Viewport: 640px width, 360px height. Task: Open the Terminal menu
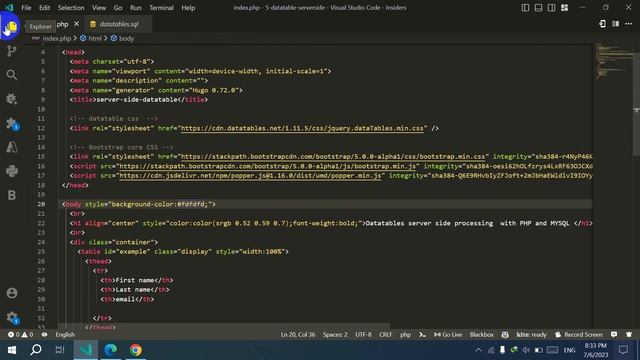[161, 8]
